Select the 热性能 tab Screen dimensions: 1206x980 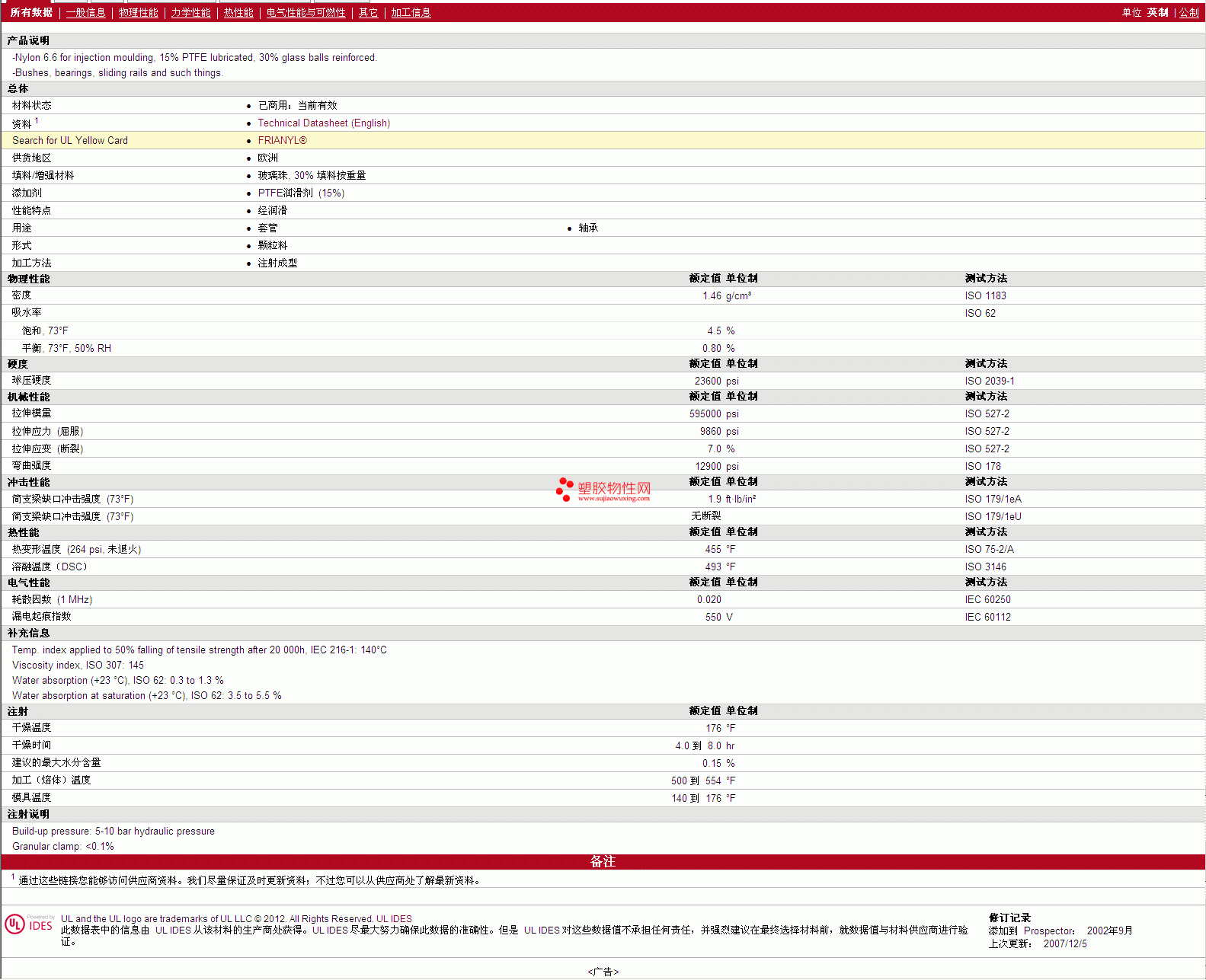point(238,12)
